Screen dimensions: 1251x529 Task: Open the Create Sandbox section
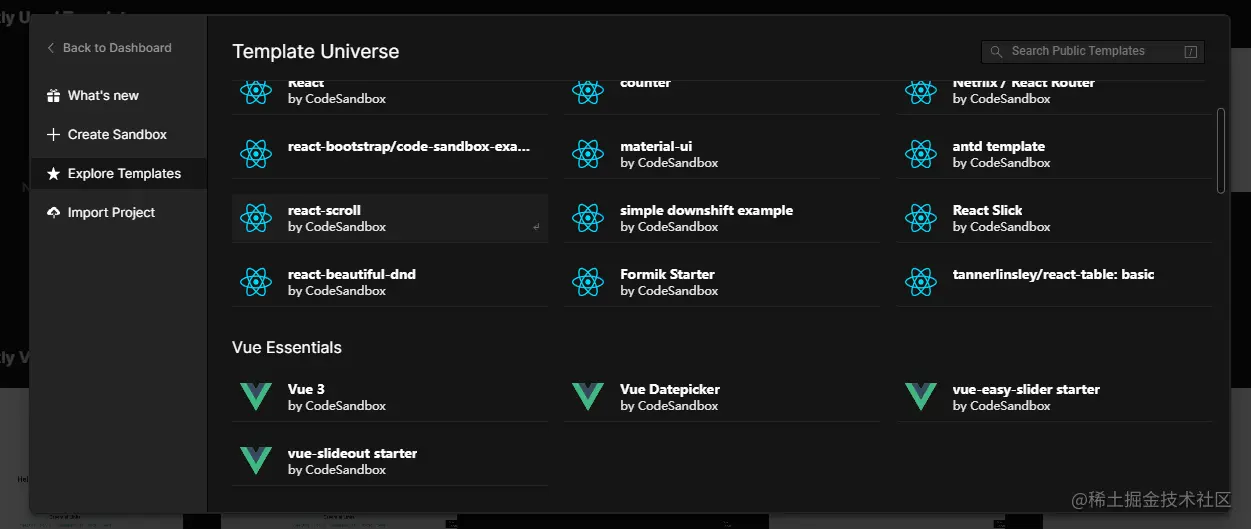pos(119,135)
